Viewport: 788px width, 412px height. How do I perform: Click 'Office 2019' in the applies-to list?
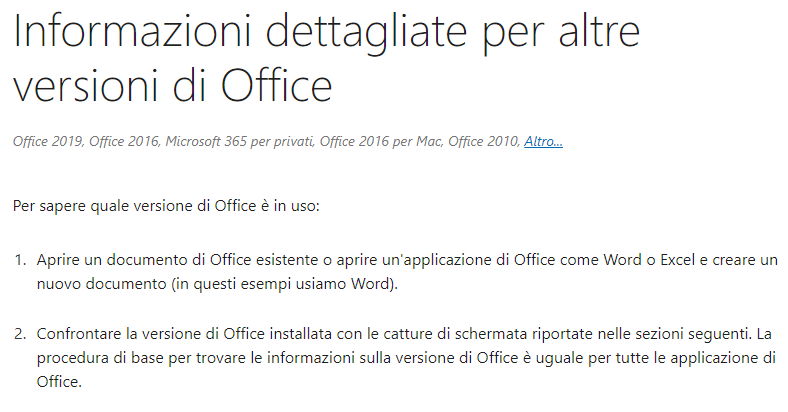(47, 142)
